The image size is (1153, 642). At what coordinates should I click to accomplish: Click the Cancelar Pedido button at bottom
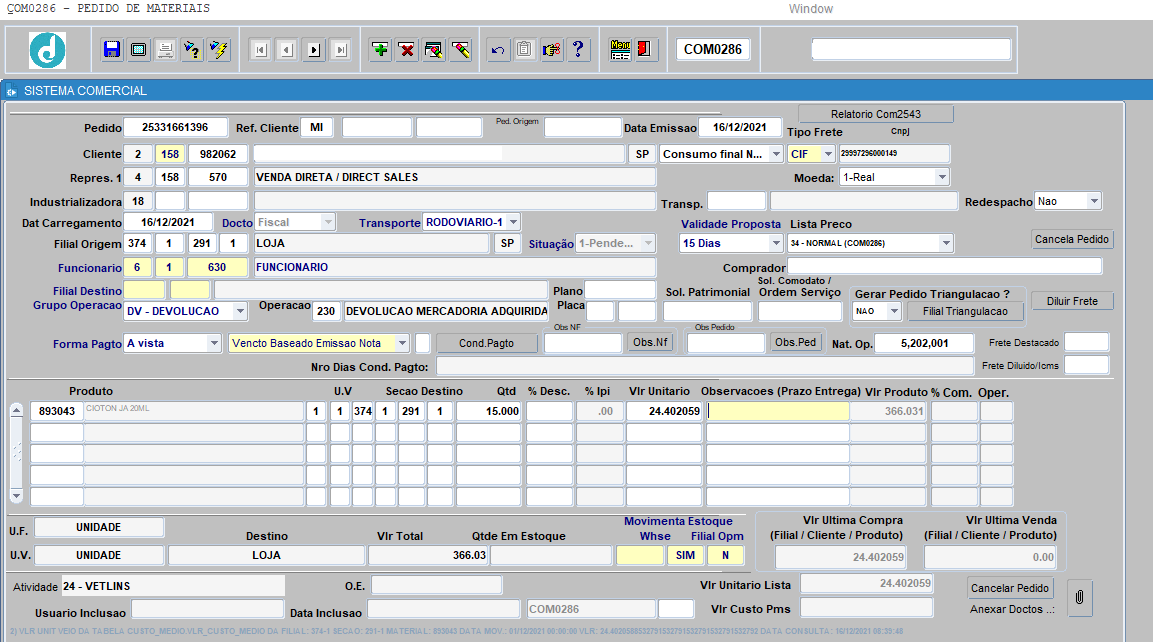tap(1010, 588)
